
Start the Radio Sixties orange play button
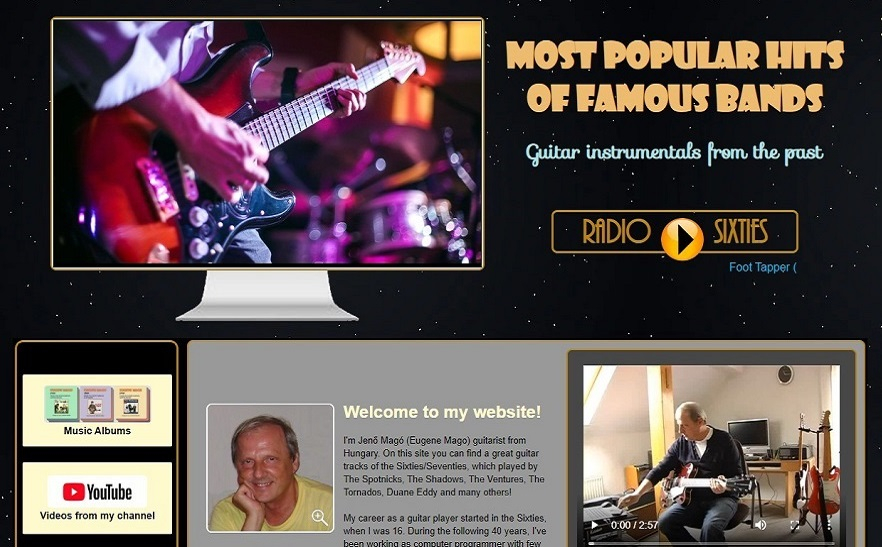(x=682, y=239)
